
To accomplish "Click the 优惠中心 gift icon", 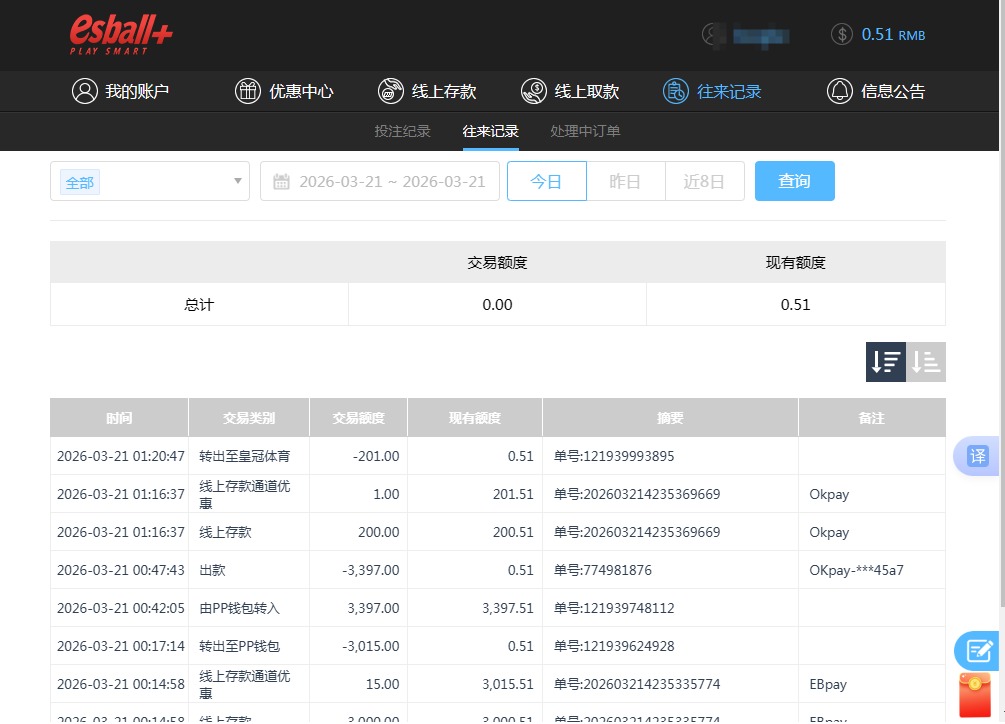I will pyautogui.click(x=247, y=90).
